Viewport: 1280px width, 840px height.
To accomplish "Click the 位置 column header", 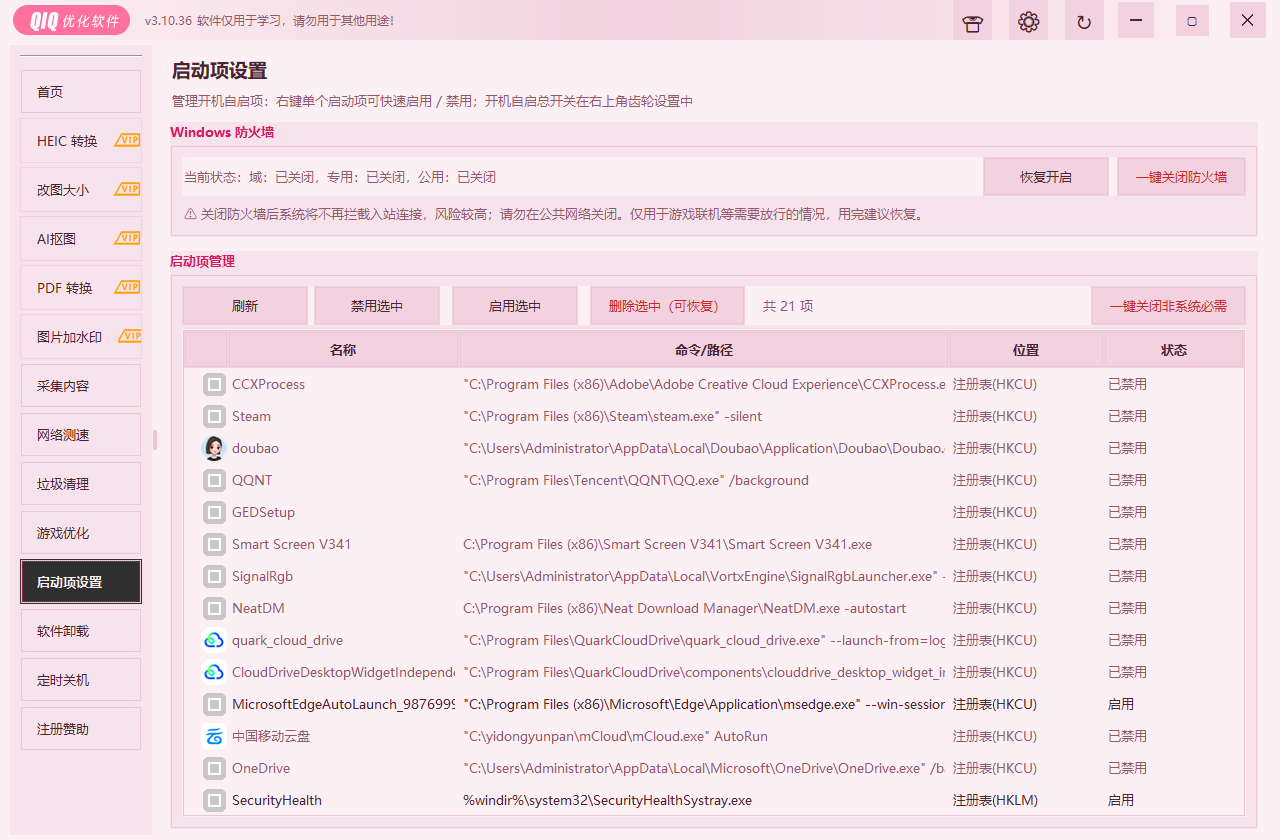I will pyautogui.click(x=1026, y=350).
